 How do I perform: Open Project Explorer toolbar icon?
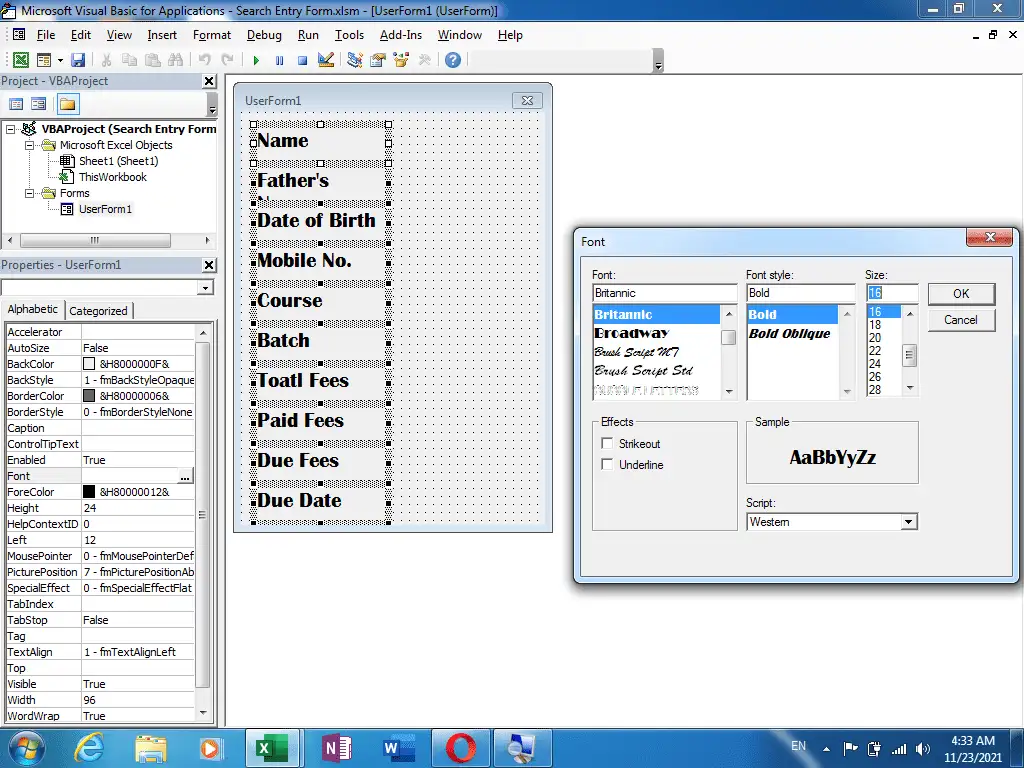[355, 60]
